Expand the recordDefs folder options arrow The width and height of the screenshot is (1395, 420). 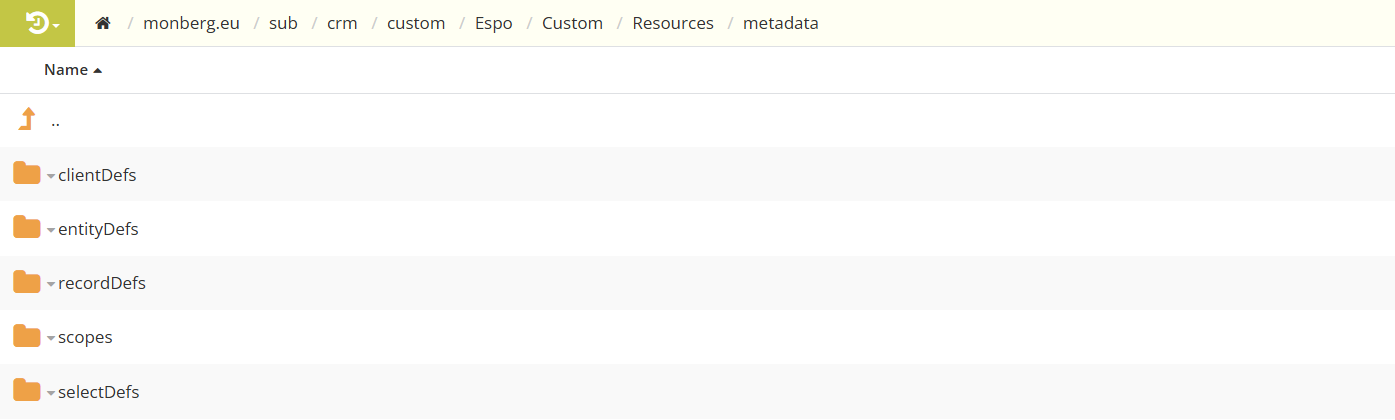click(x=50, y=284)
